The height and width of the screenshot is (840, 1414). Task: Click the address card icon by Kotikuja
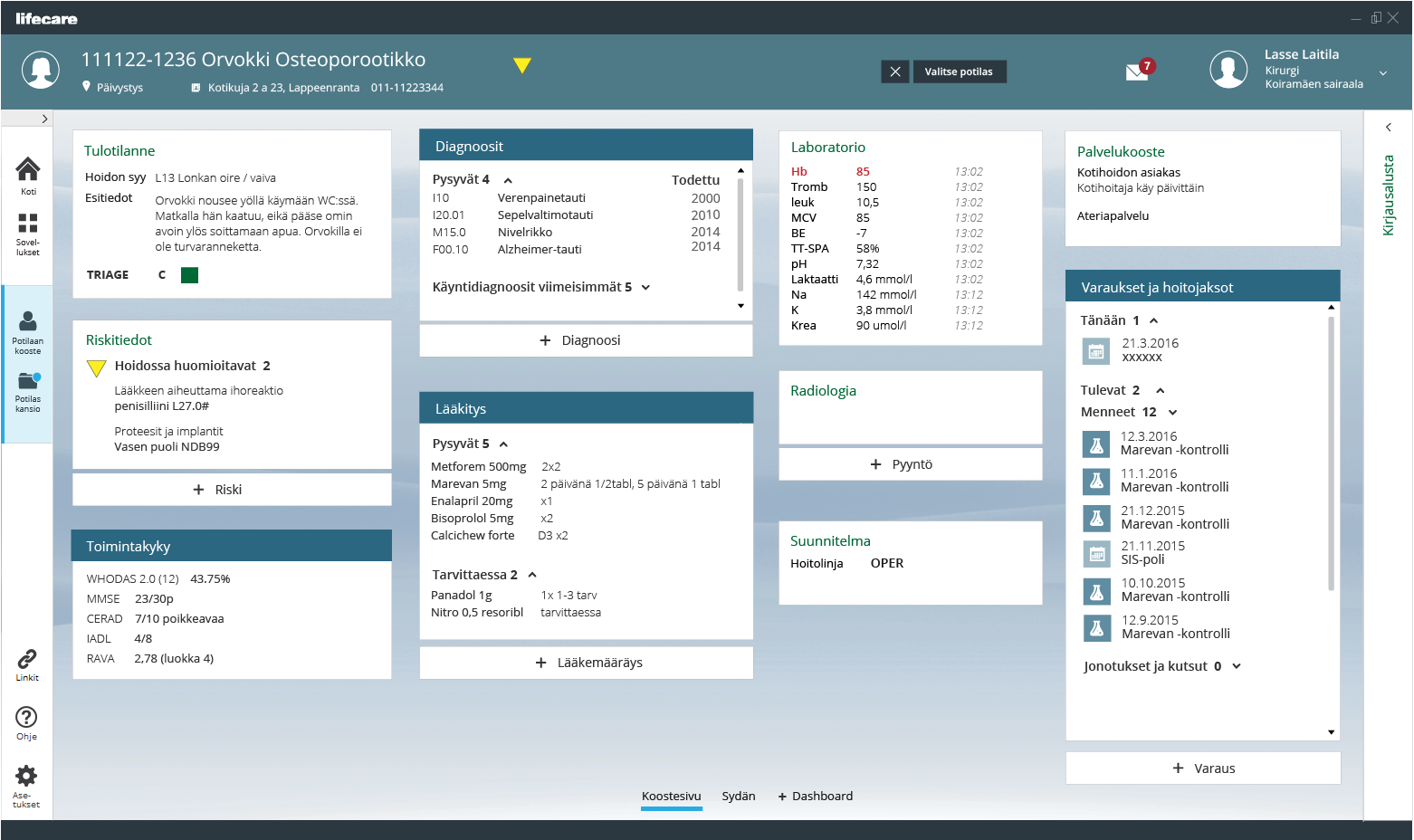(x=196, y=88)
